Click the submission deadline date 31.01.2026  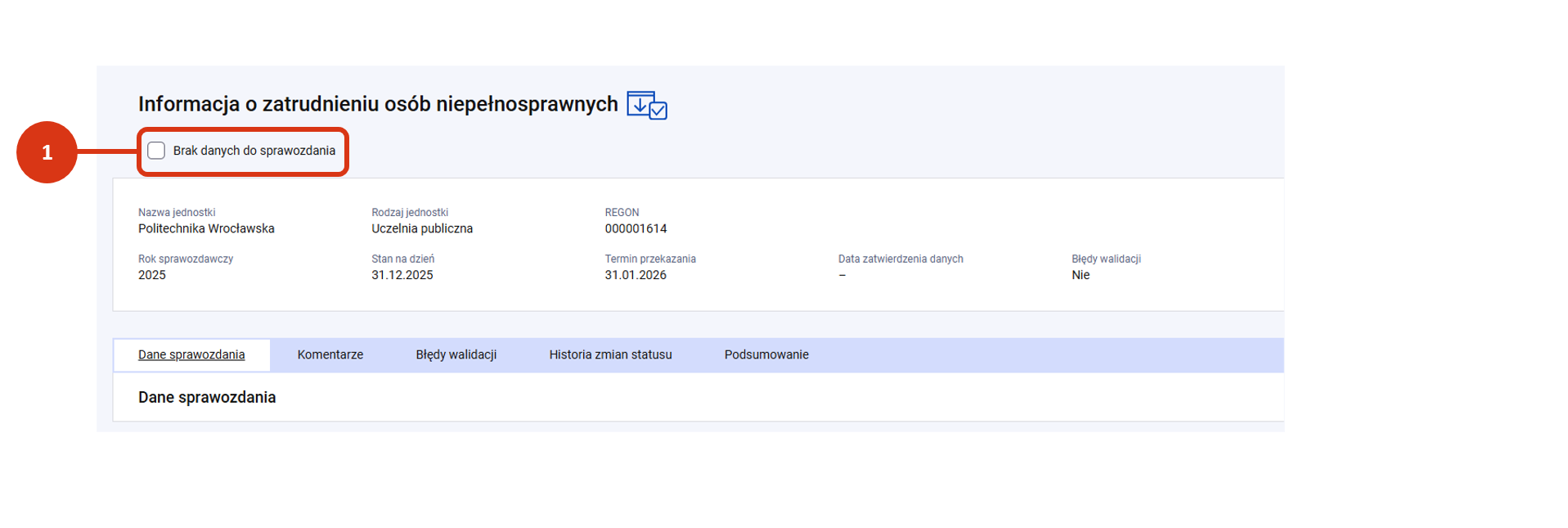[x=636, y=275]
